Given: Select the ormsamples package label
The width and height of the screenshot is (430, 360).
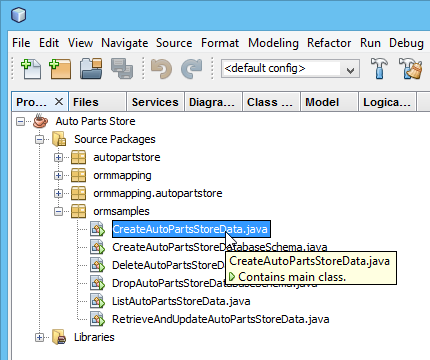Looking at the screenshot, I should point(121,211).
